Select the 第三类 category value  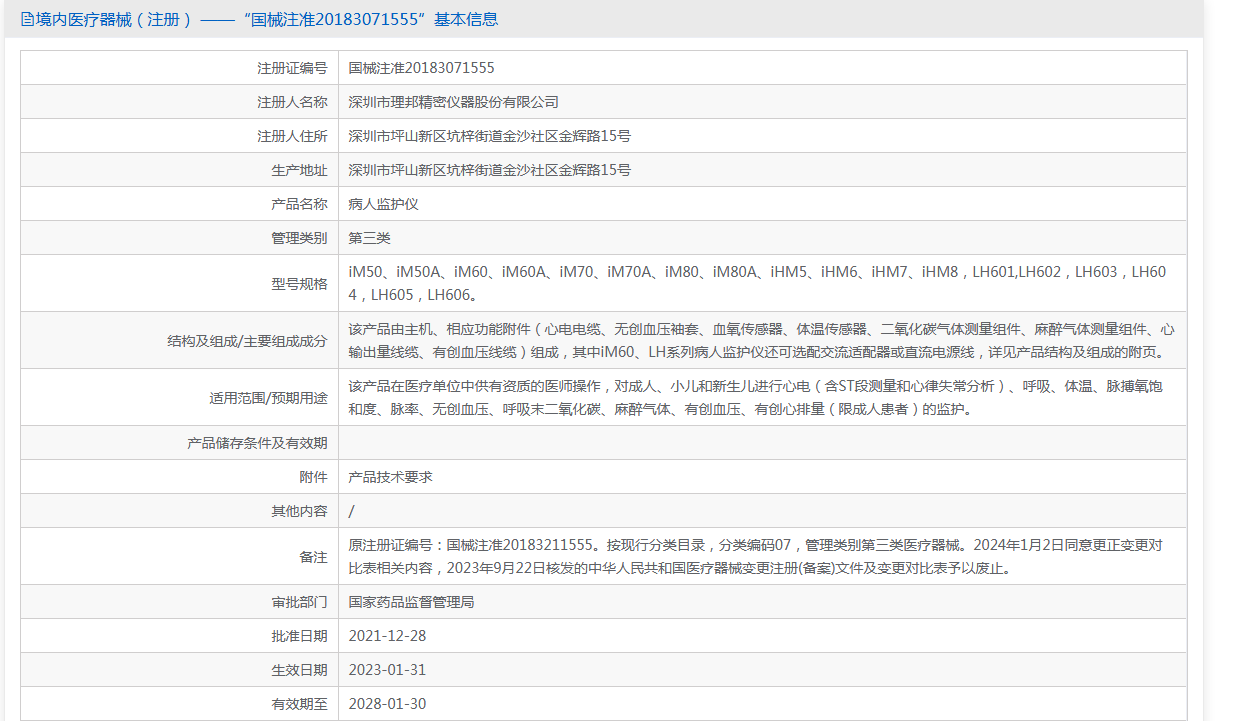369,238
